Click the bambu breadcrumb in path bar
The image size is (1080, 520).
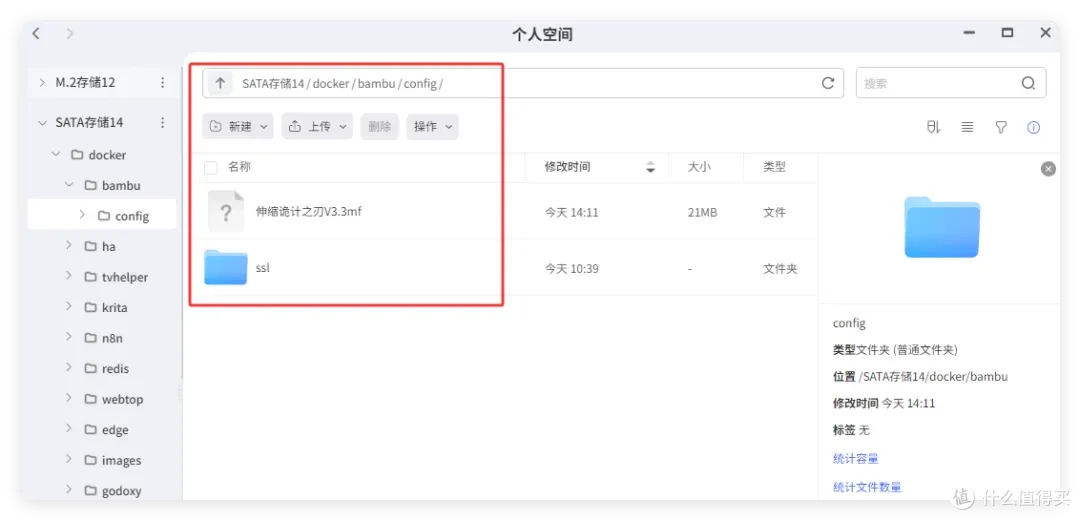(x=376, y=83)
